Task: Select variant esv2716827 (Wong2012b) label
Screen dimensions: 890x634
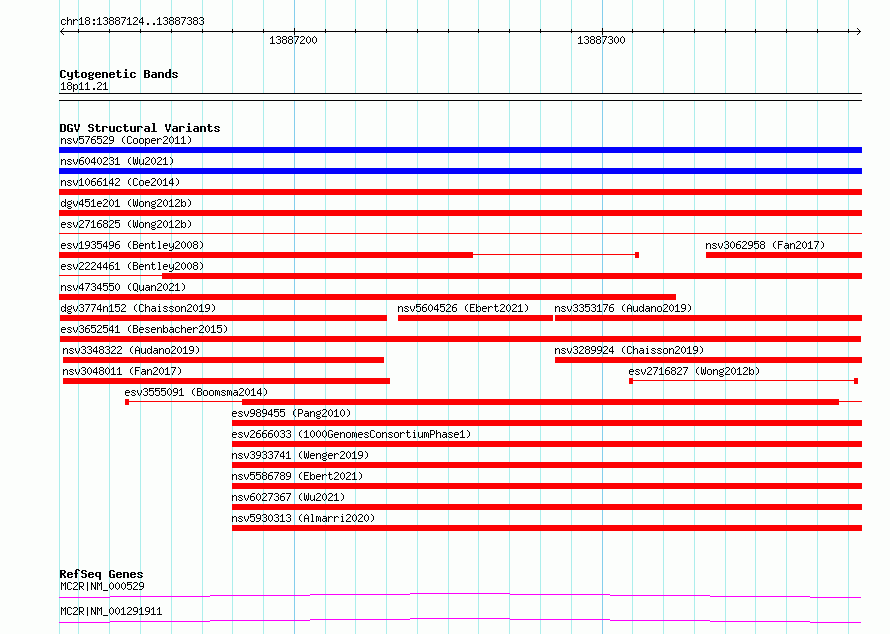Action: [x=694, y=371]
